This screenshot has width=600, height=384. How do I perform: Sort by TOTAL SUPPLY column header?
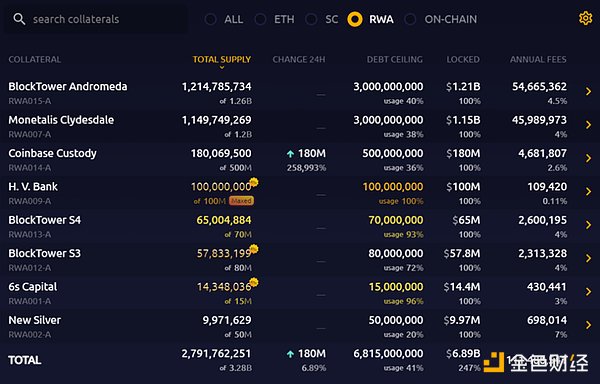pyautogui.click(x=222, y=60)
